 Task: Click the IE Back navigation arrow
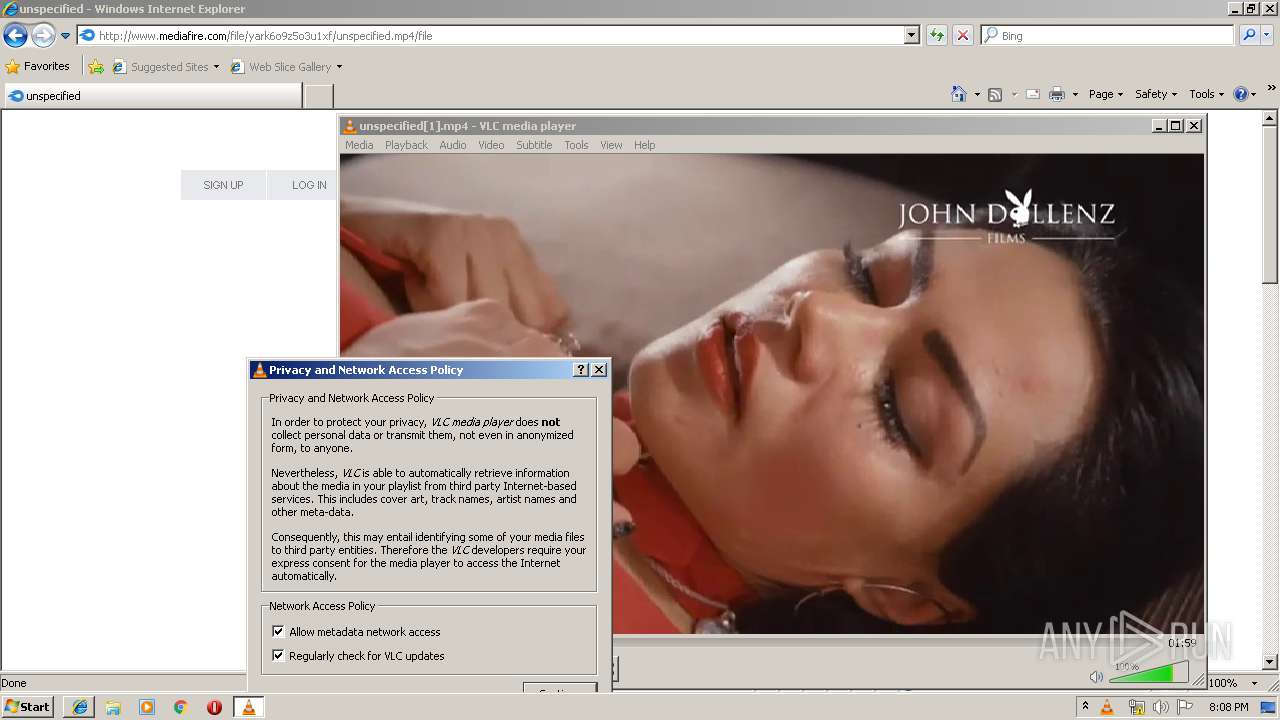tap(15, 36)
